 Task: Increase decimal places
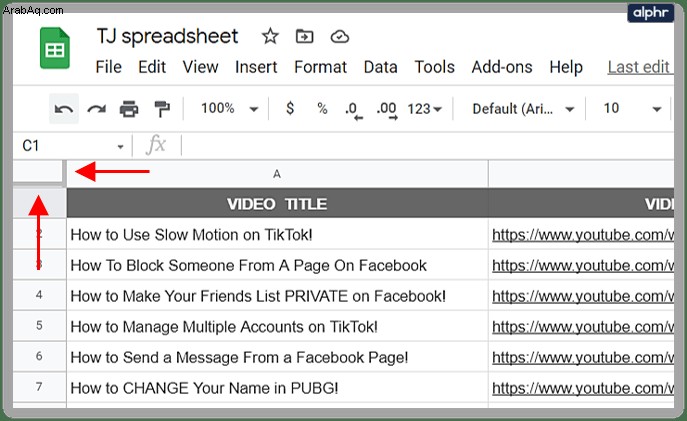(x=387, y=110)
